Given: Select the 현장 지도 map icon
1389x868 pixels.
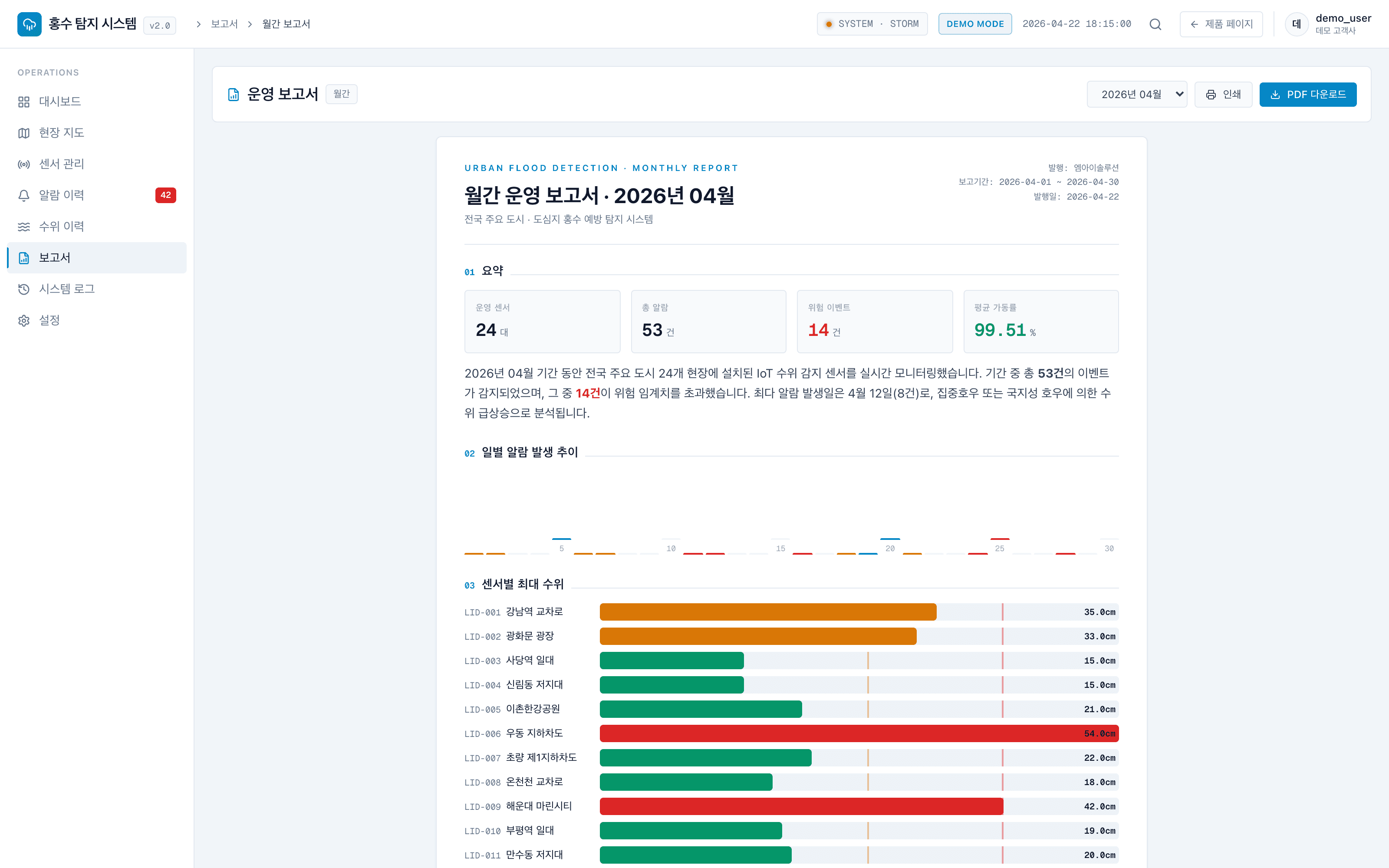Looking at the screenshot, I should [x=23, y=132].
